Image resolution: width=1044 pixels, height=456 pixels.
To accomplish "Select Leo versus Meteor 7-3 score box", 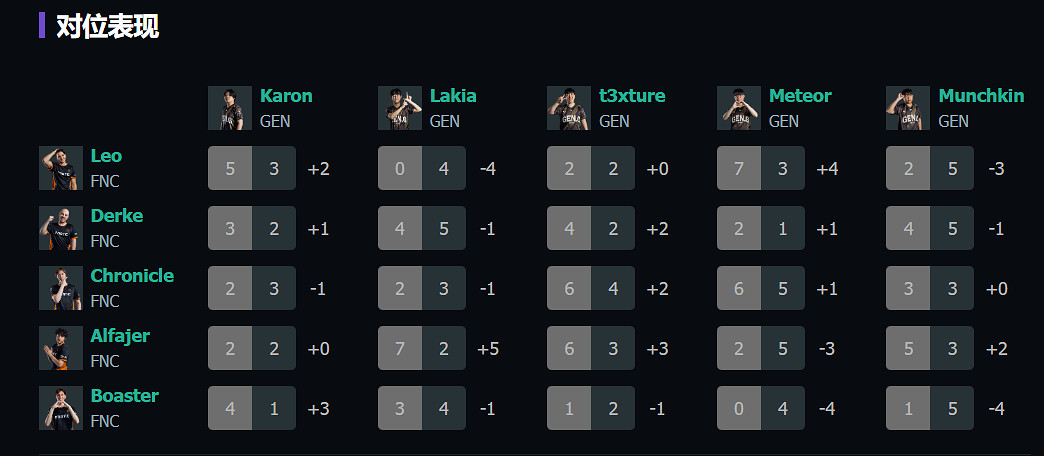I will (x=761, y=168).
